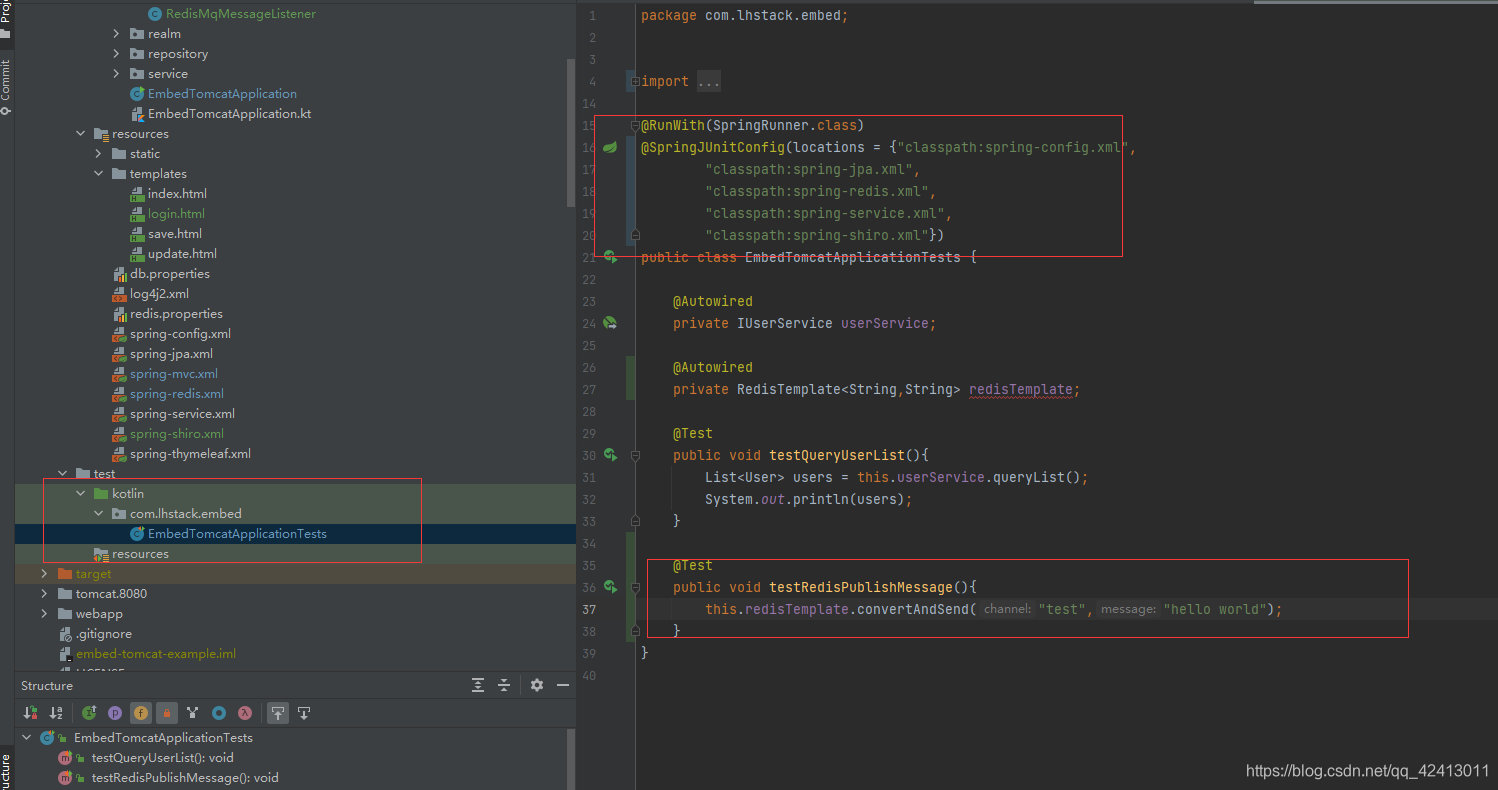Click the Spring leaf gutter icon on line 16
The height and width of the screenshot is (790, 1498).
point(610,148)
